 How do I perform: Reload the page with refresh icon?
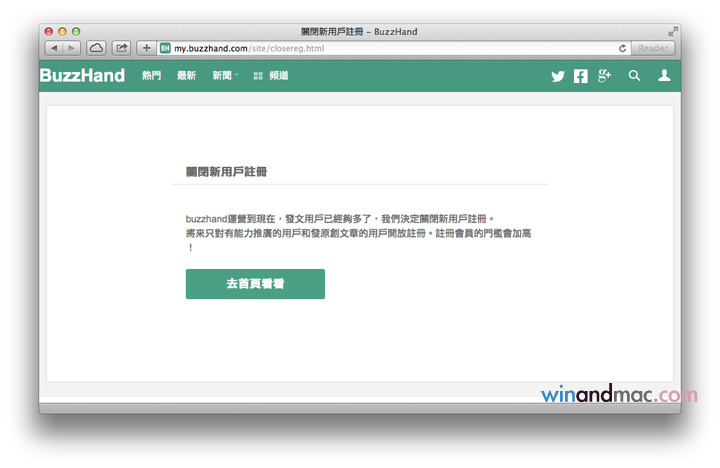pyautogui.click(x=623, y=48)
